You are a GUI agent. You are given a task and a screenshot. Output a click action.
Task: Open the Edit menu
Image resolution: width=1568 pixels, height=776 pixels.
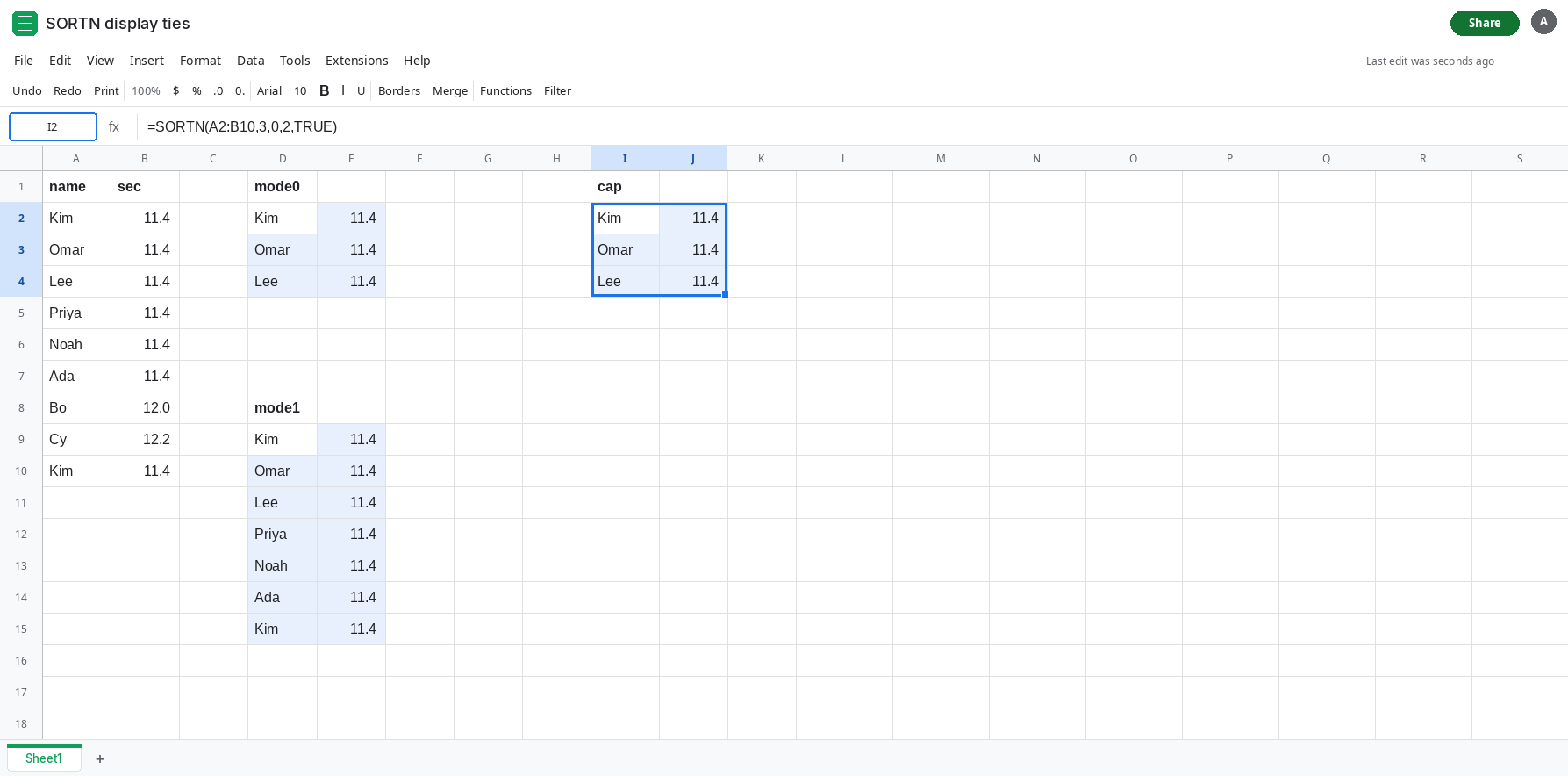[x=60, y=61]
